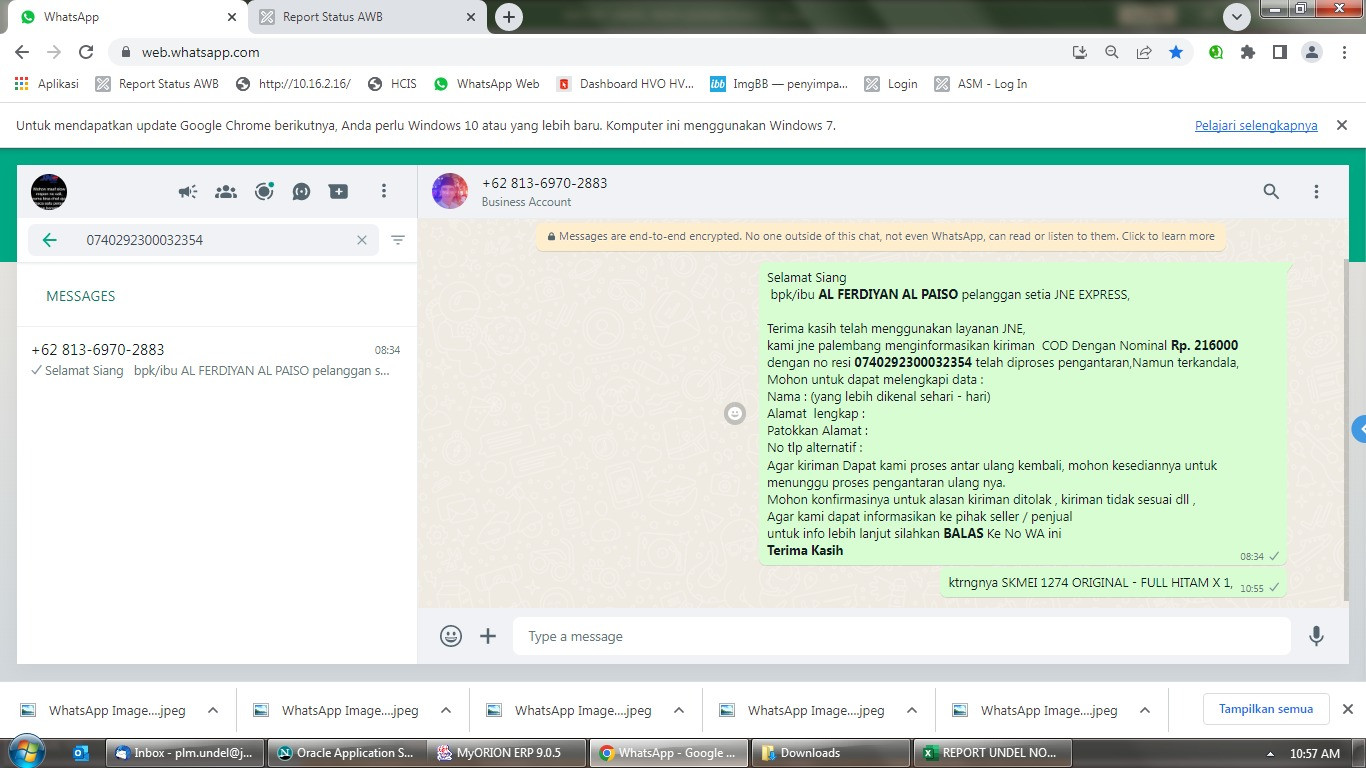Open the Login bookmark
1366x768 pixels.
pos(891,84)
